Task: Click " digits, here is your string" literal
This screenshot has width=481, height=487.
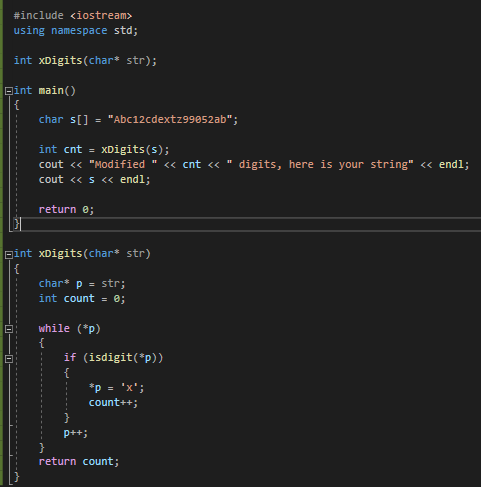Action: [320, 164]
